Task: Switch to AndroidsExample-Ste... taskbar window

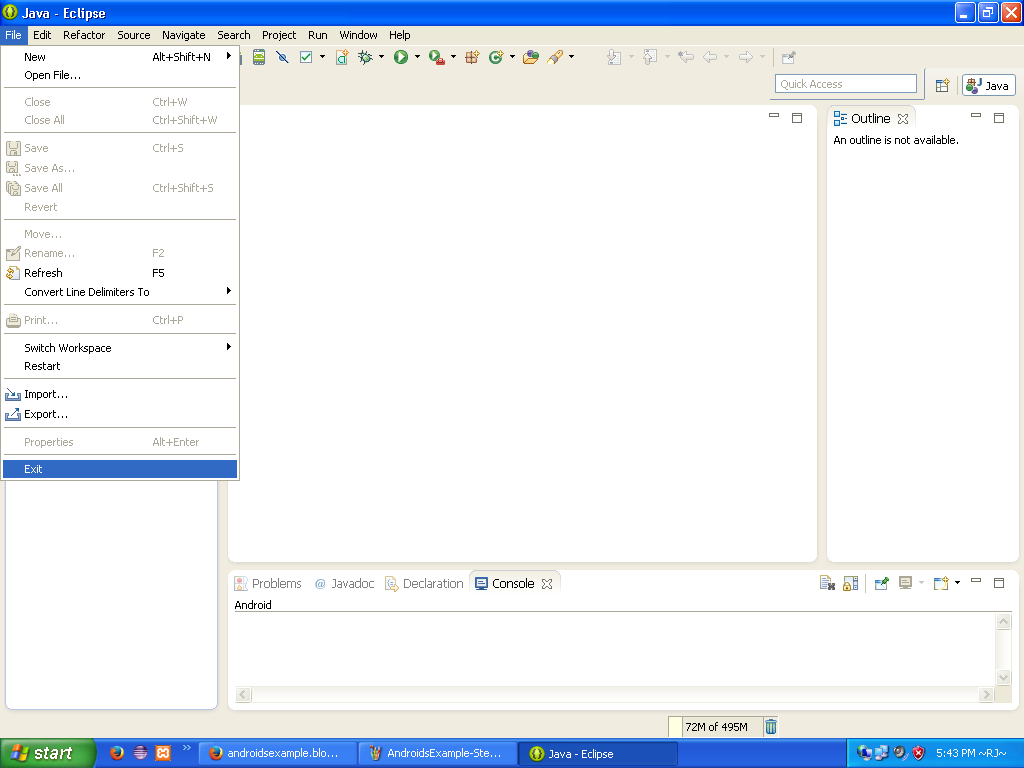Action: point(438,754)
